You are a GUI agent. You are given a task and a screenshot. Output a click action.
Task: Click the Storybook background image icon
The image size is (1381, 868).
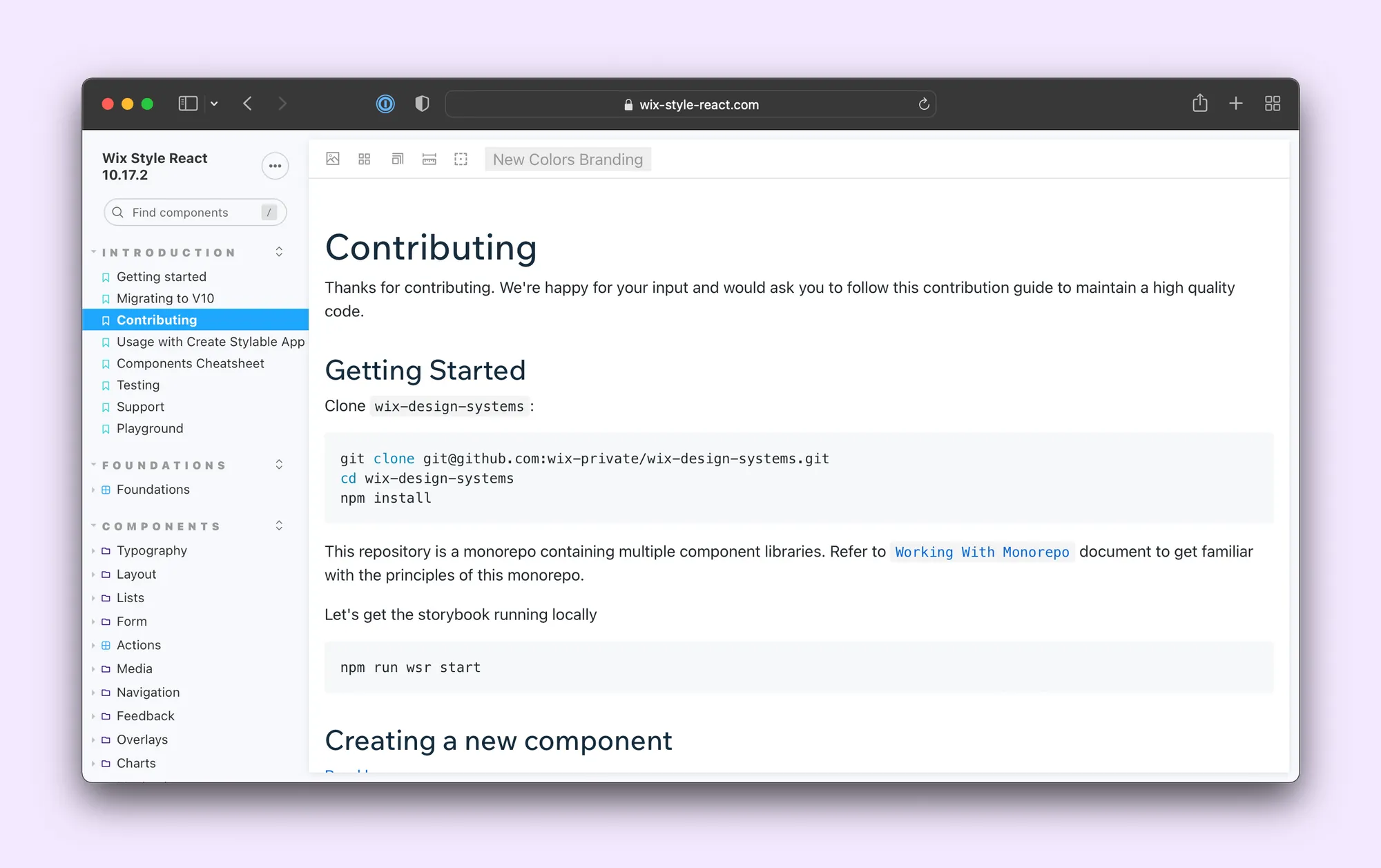(x=333, y=159)
